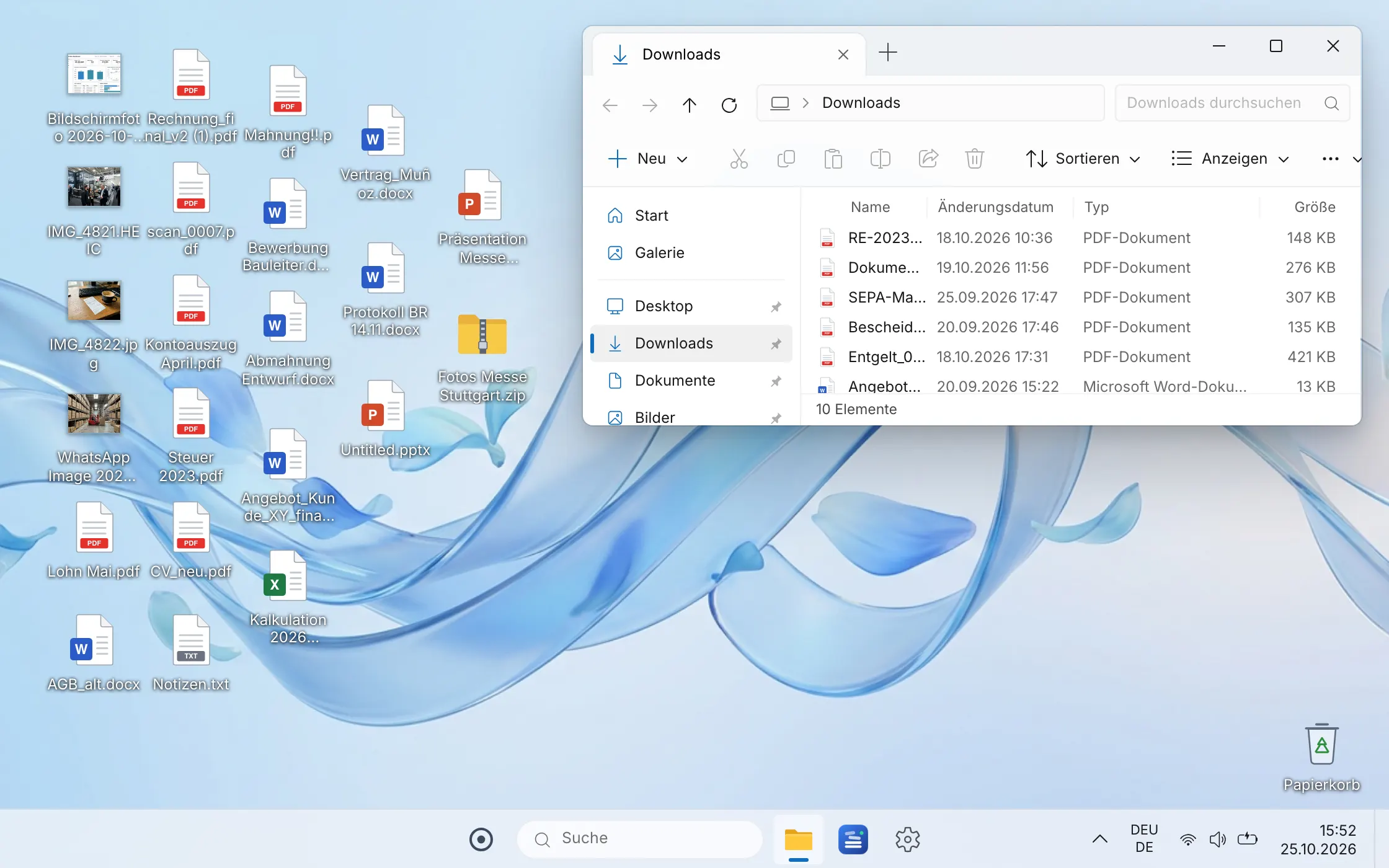
Task: Click the Copy icon in Explorer toolbar
Action: pyautogui.click(x=786, y=159)
